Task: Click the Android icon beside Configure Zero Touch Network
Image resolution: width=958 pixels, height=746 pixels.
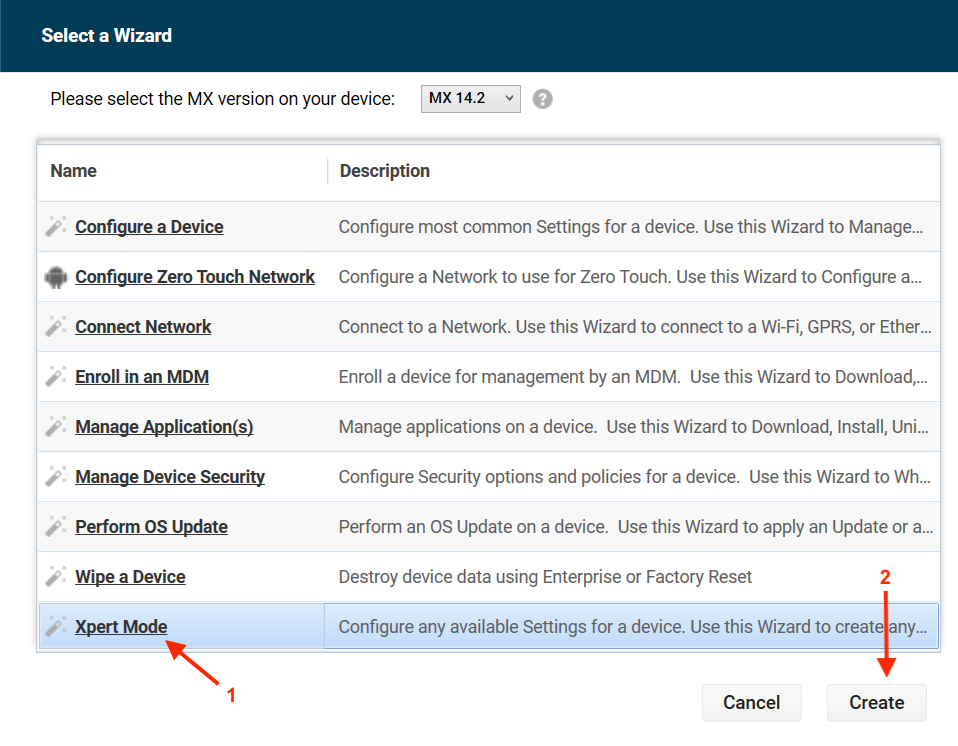Action: [56, 277]
